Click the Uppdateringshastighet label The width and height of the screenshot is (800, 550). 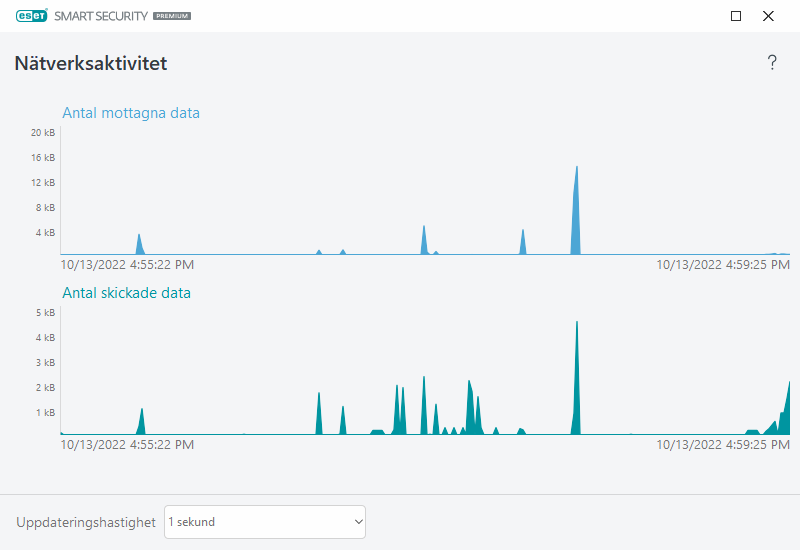(86, 522)
